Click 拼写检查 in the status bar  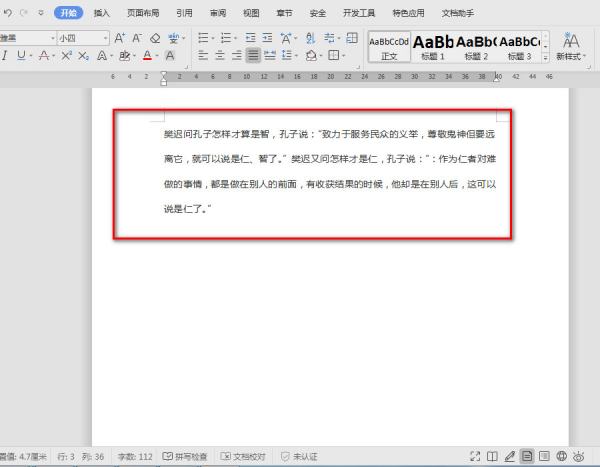click(185, 456)
